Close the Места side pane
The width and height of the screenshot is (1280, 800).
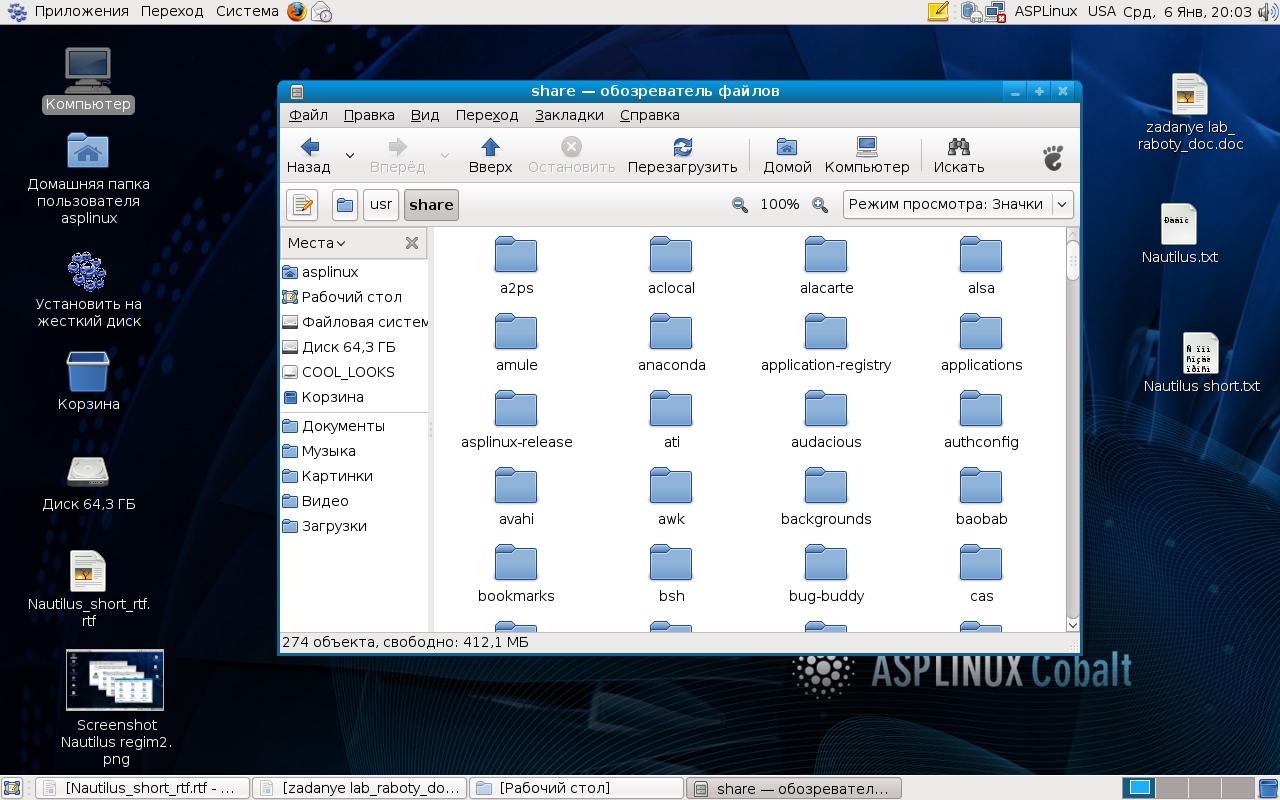click(x=412, y=243)
